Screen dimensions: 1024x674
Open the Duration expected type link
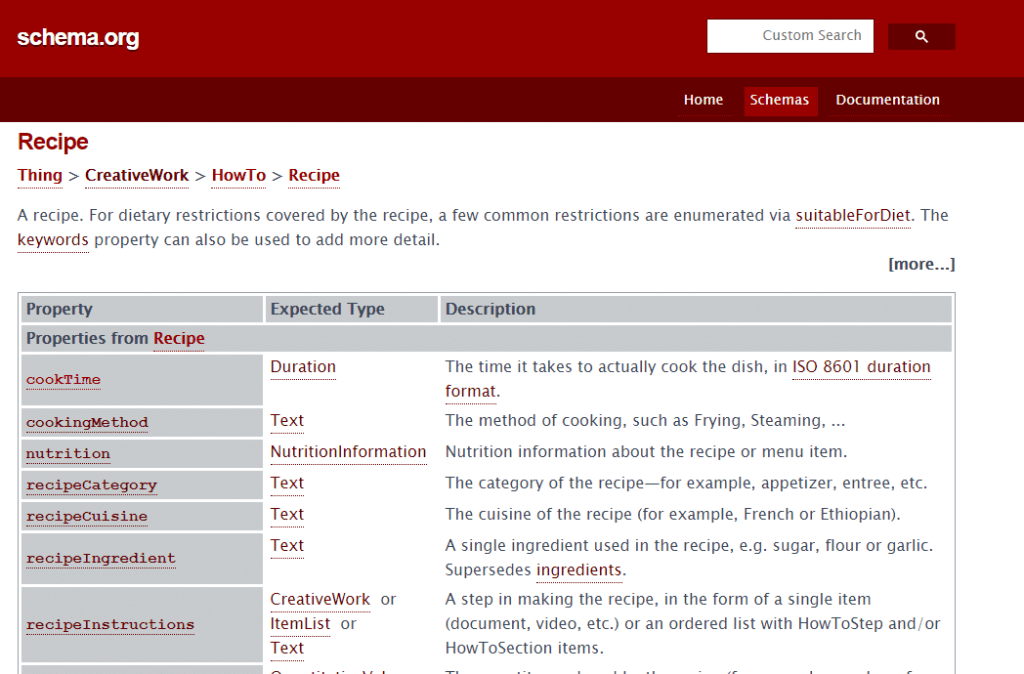(x=302, y=367)
